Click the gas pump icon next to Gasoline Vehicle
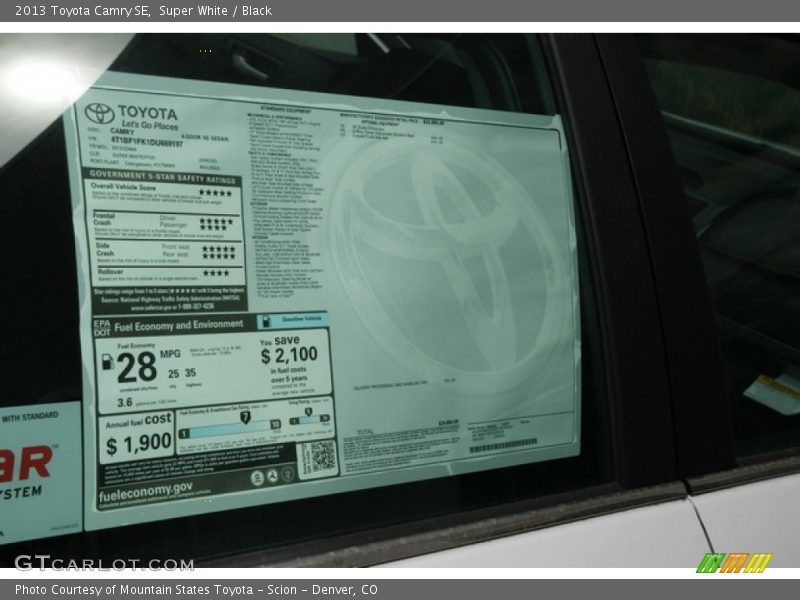 (x=266, y=321)
